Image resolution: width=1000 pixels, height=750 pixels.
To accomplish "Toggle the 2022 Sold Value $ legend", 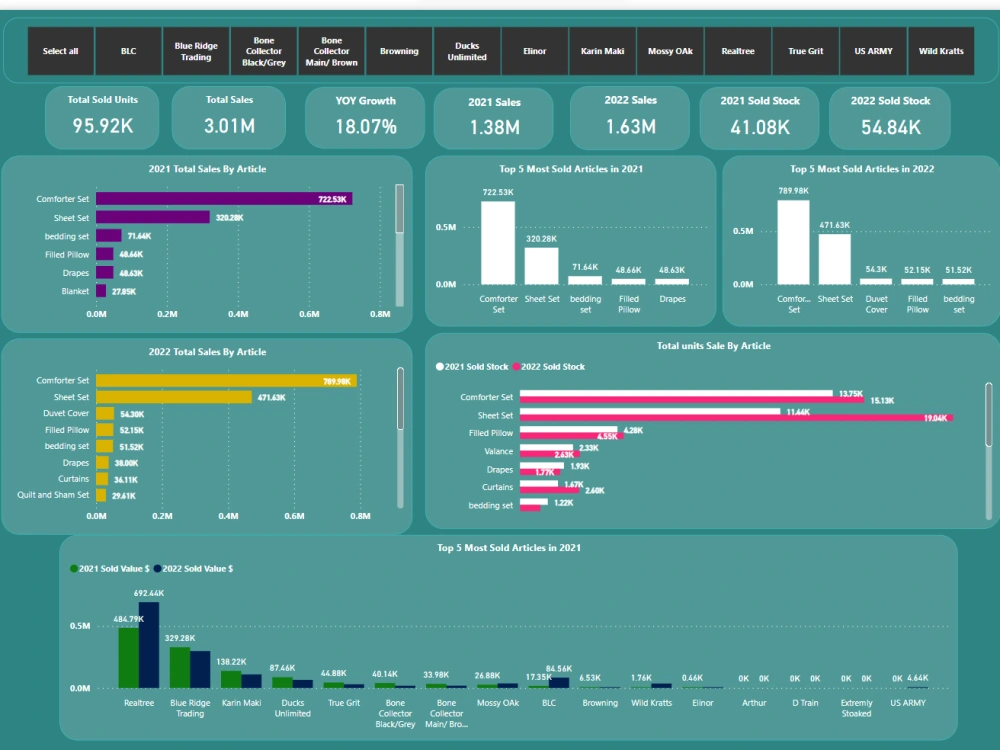I will 195,568.
